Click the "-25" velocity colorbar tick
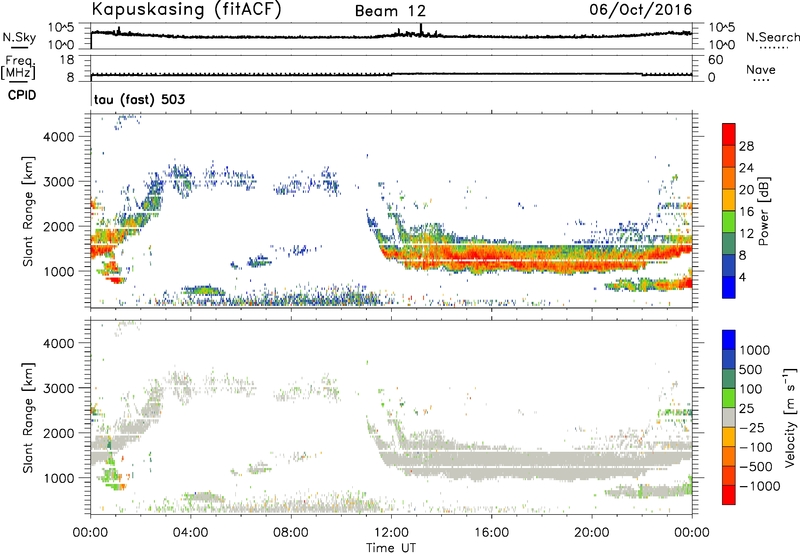Image resolution: width=800 pixels, height=554 pixels. pos(752,427)
